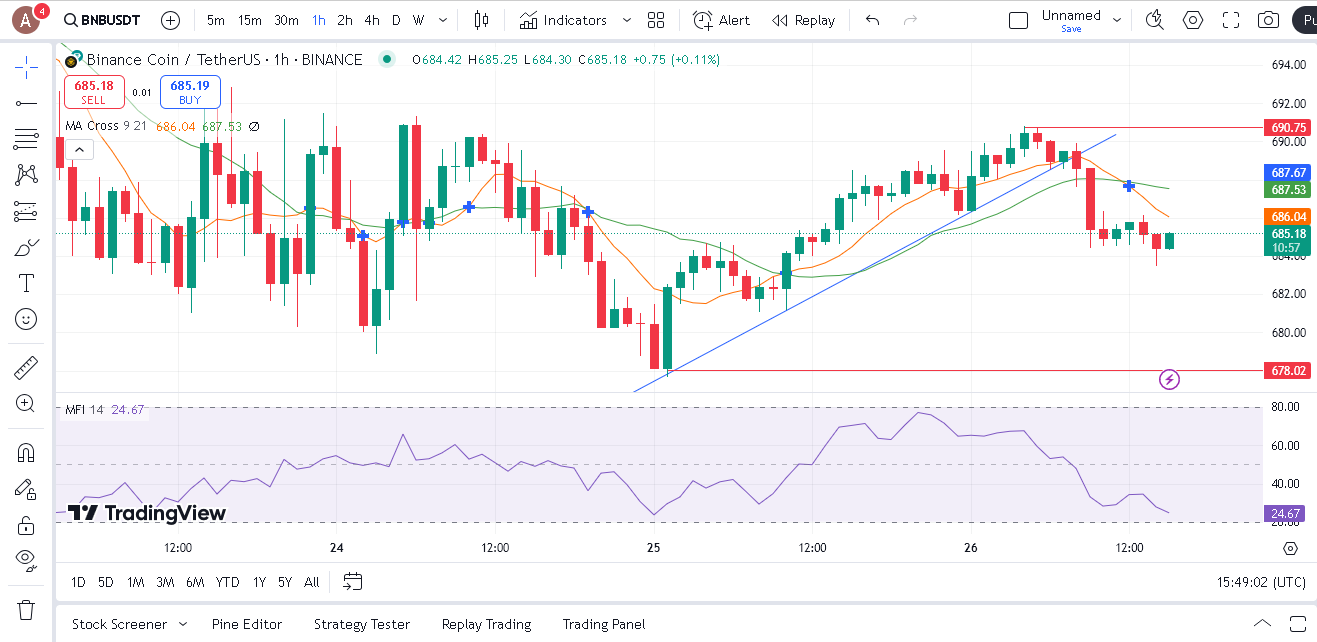Remove drawings with the trash icon

tap(26, 609)
